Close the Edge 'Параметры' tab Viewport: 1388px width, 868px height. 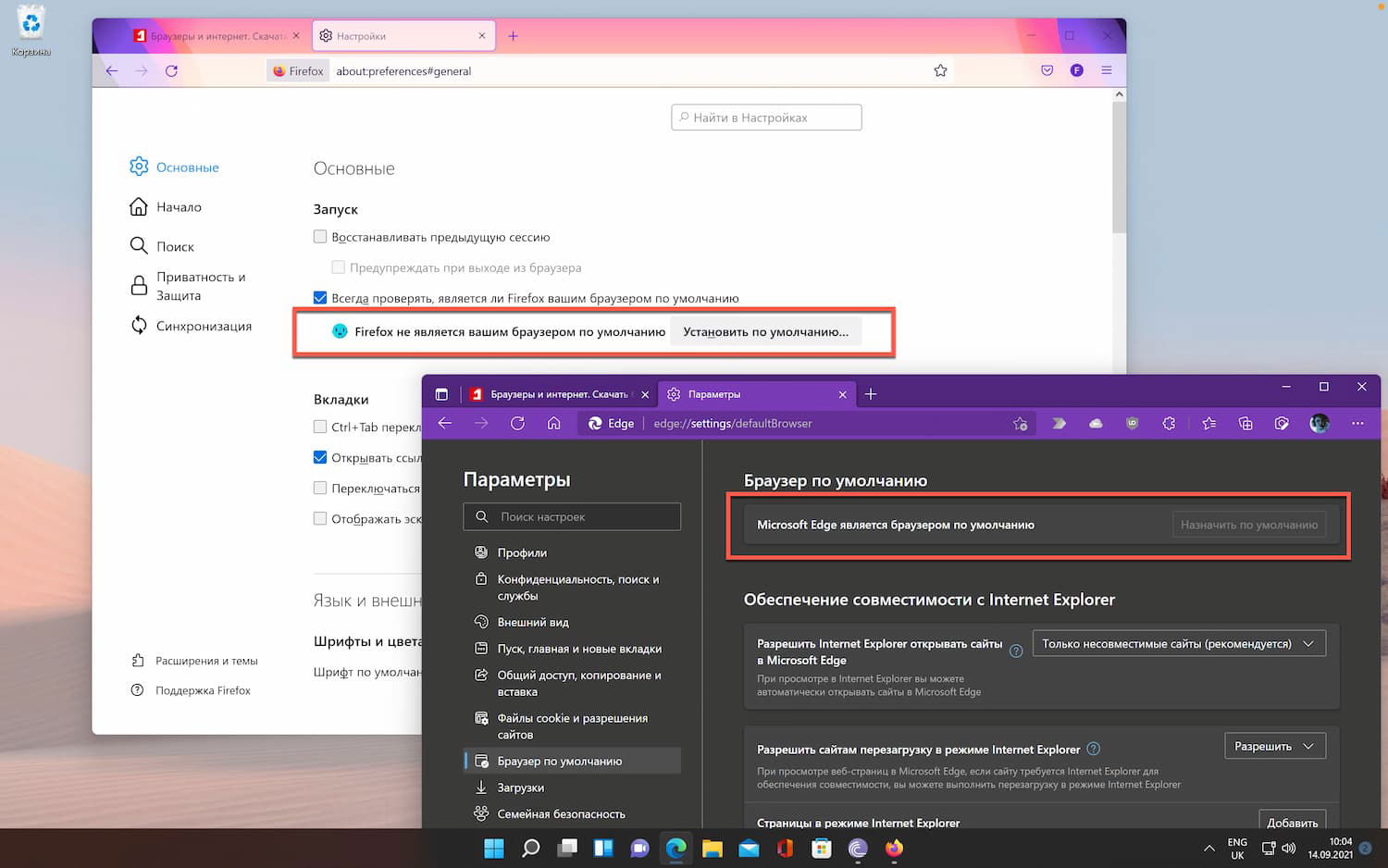pos(842,394)
